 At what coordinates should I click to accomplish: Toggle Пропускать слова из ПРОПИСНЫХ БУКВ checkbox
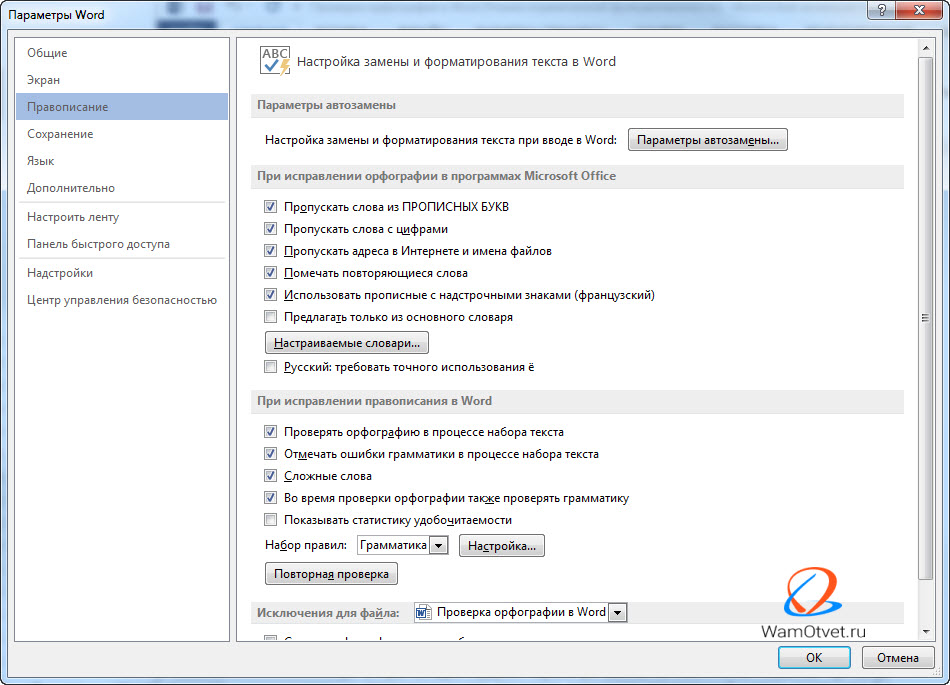point(270,207)
